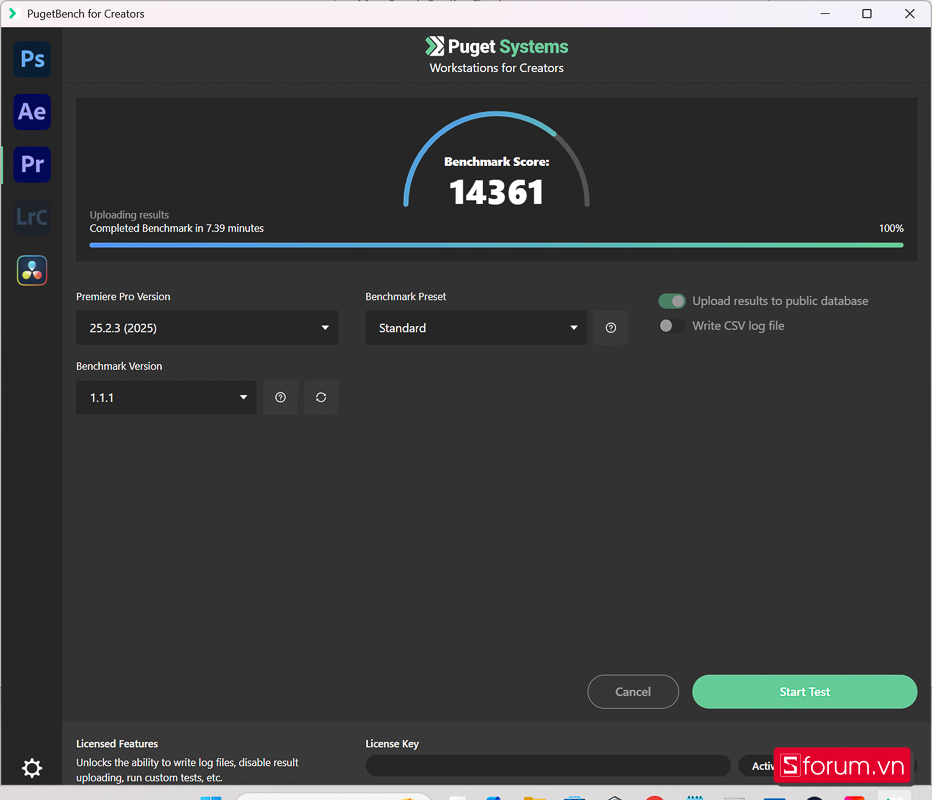Toggle Upload results to public database

click(x=672, y=301)
